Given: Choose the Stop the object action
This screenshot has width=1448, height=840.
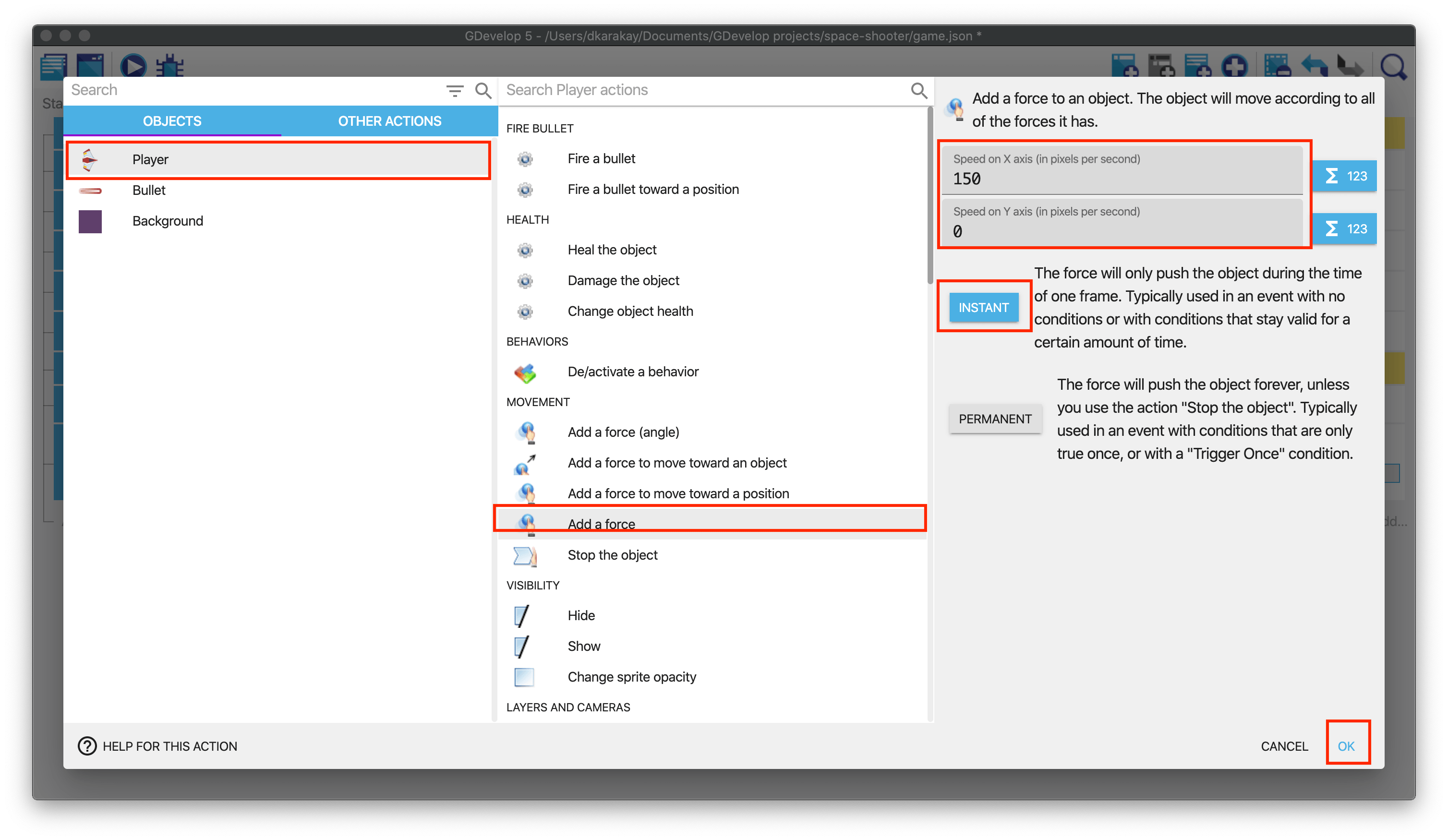Looking at the screenshot, I should [x=612, y=555].
